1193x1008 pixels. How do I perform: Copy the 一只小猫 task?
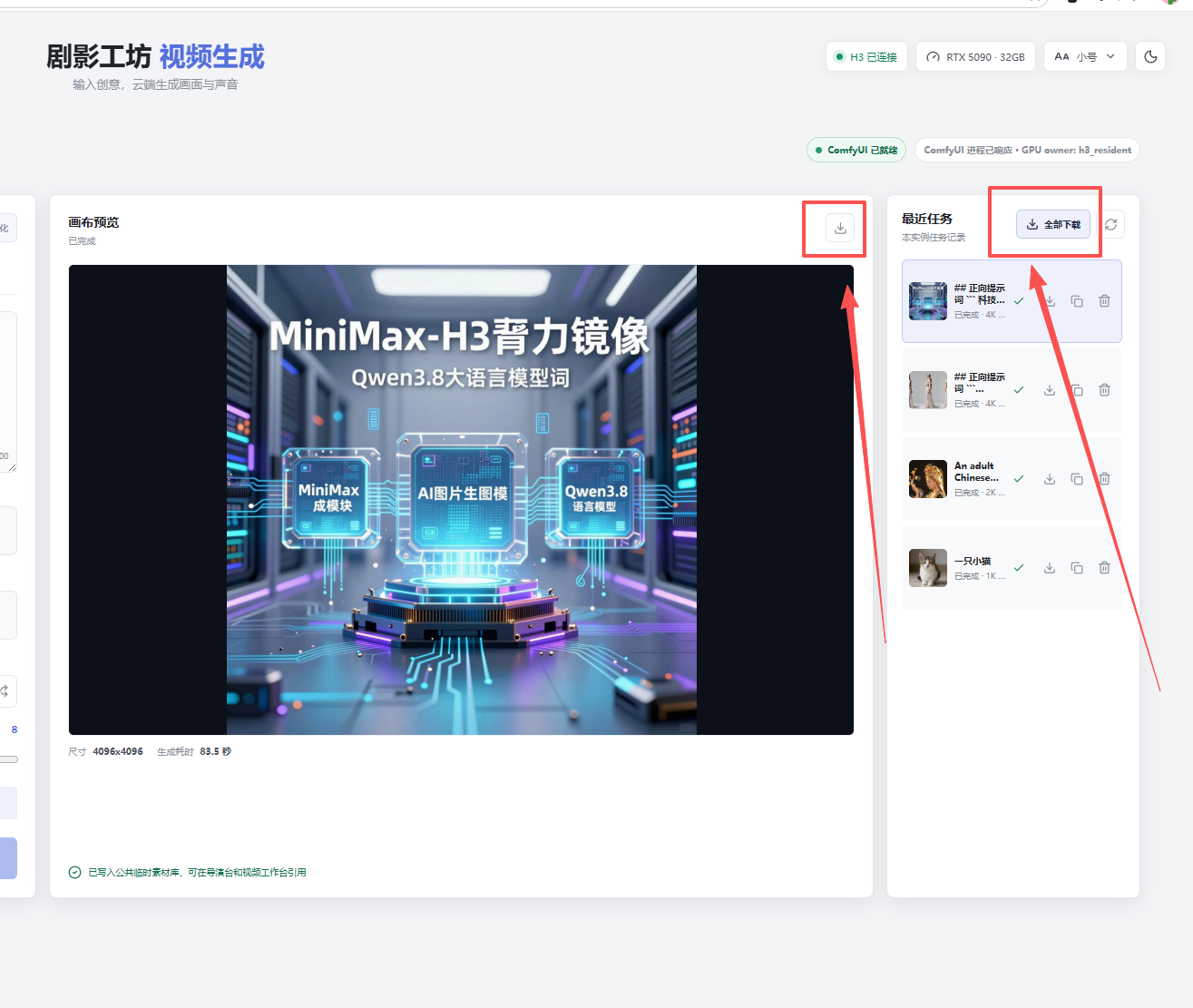coord(1077,568)
